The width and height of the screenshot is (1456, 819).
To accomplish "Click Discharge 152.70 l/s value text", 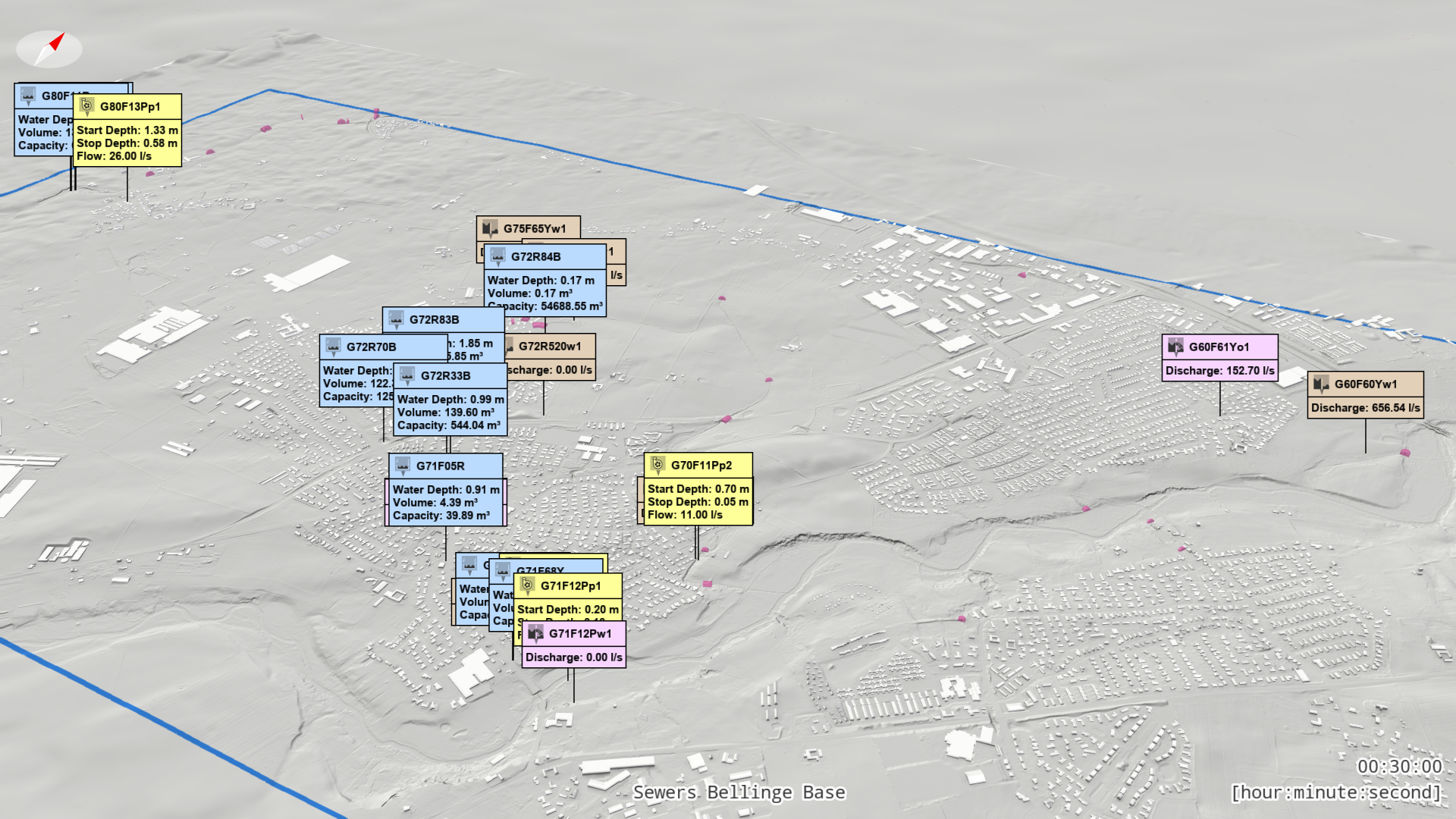I will pos(1219,370).
